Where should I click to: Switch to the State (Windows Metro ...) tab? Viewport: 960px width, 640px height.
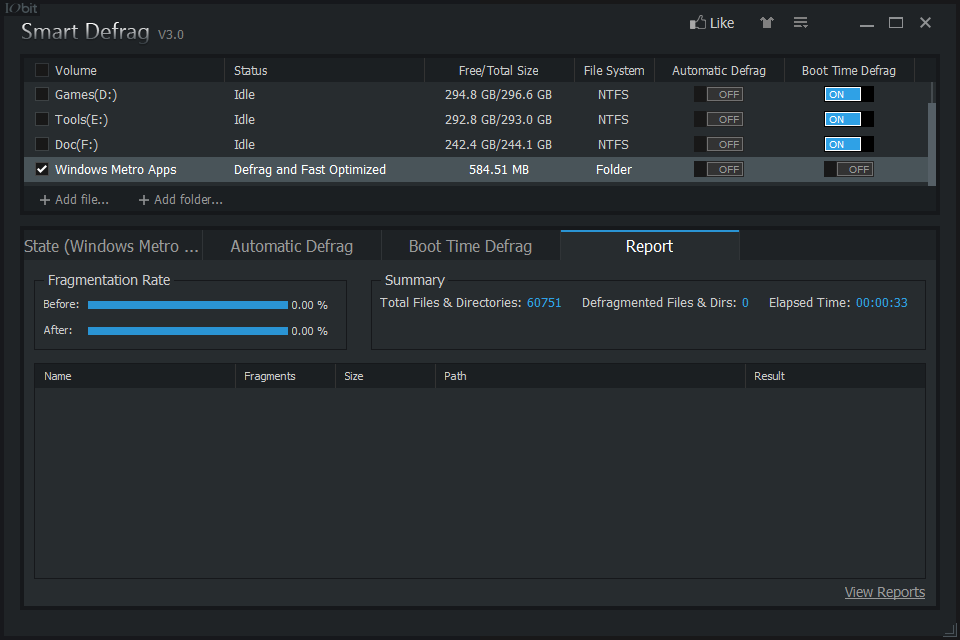113,246
